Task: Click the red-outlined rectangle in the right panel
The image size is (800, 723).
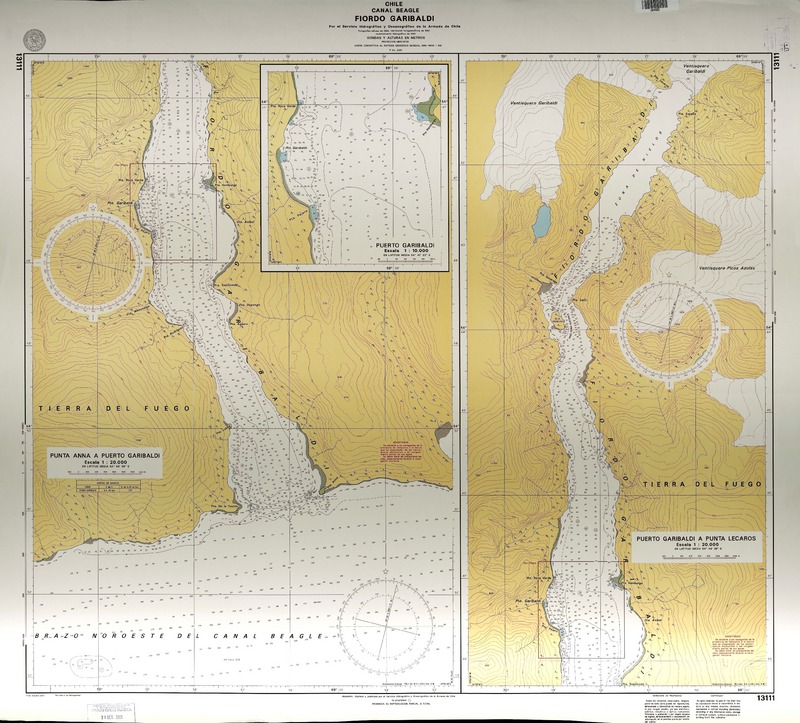Action: click(574, 610)
